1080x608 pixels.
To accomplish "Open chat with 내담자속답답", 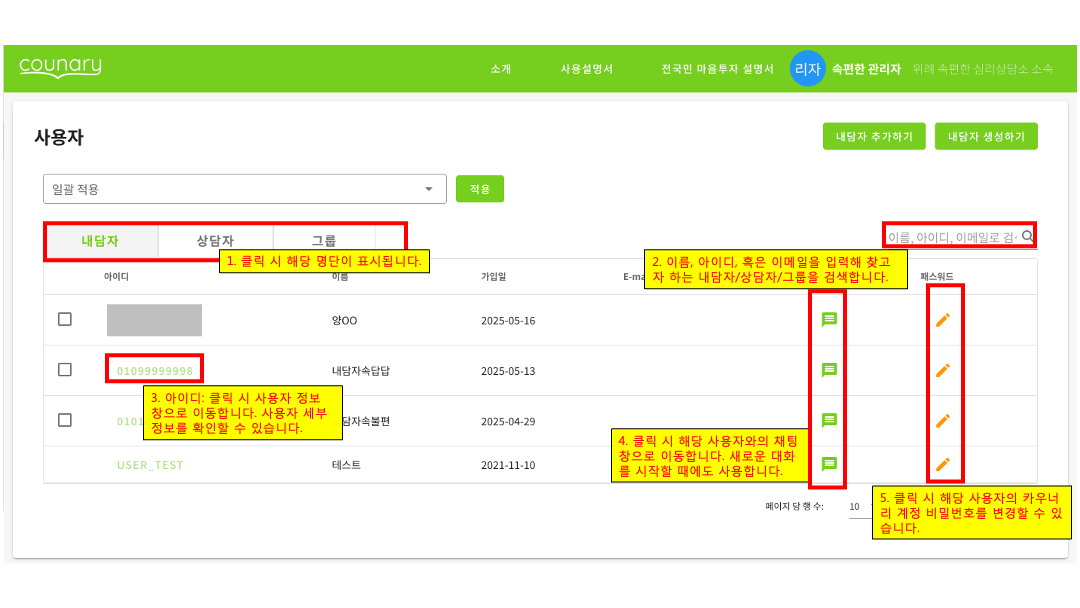I will 829,370.
